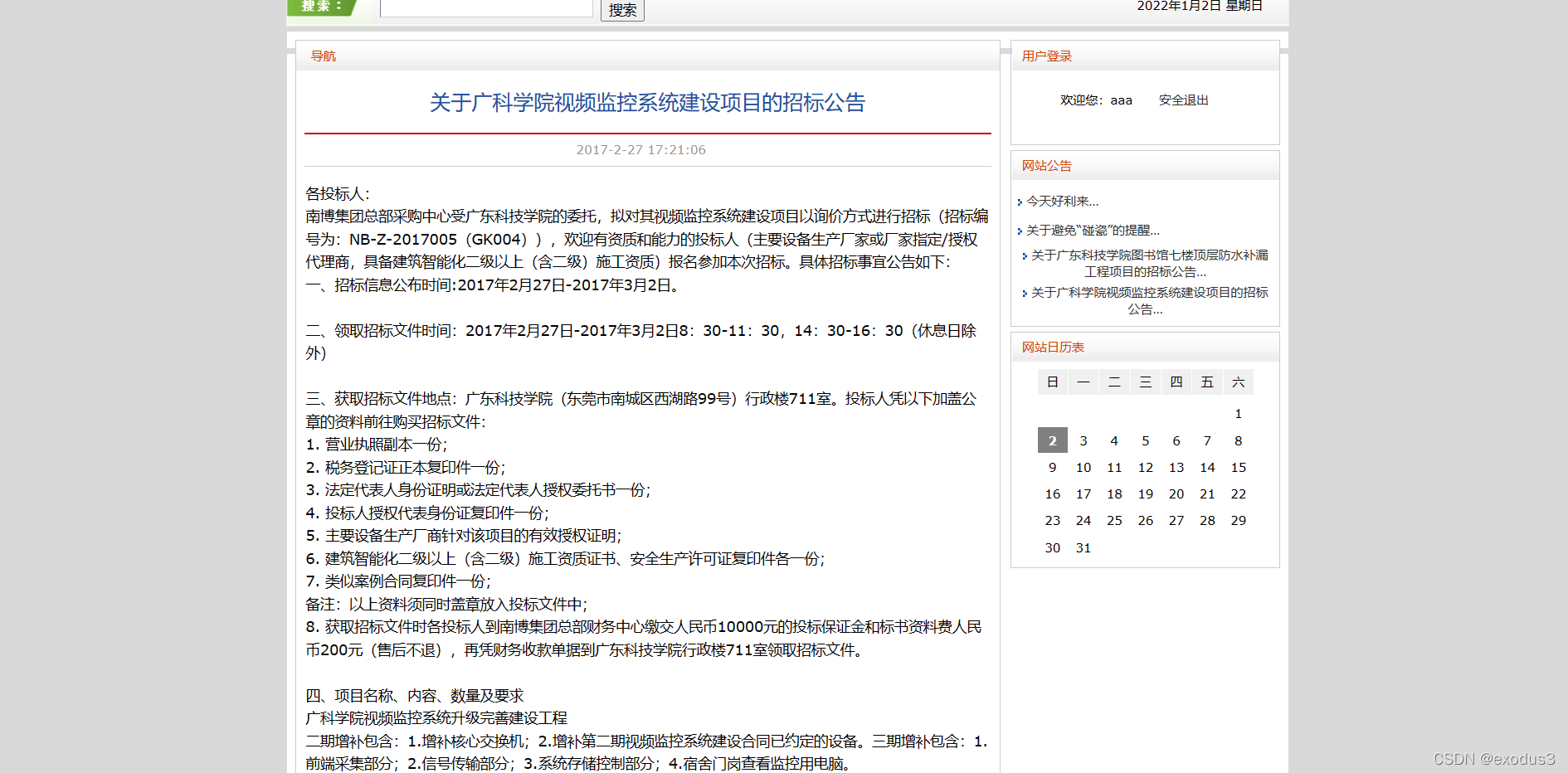Screen dimensions: 1568x773
Task: Open the 今天好利来 announcement
Action: pos(1062,202)
